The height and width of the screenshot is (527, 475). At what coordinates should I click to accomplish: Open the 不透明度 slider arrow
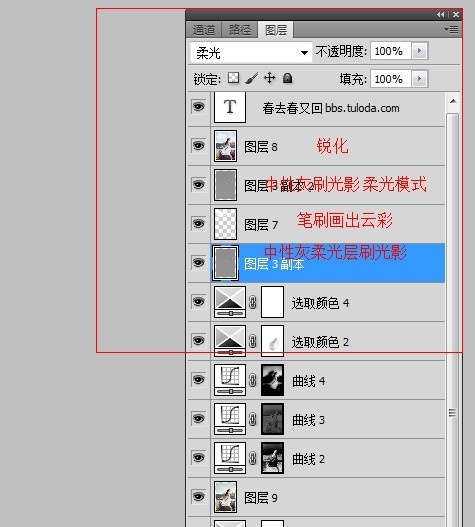pos(420,51)
